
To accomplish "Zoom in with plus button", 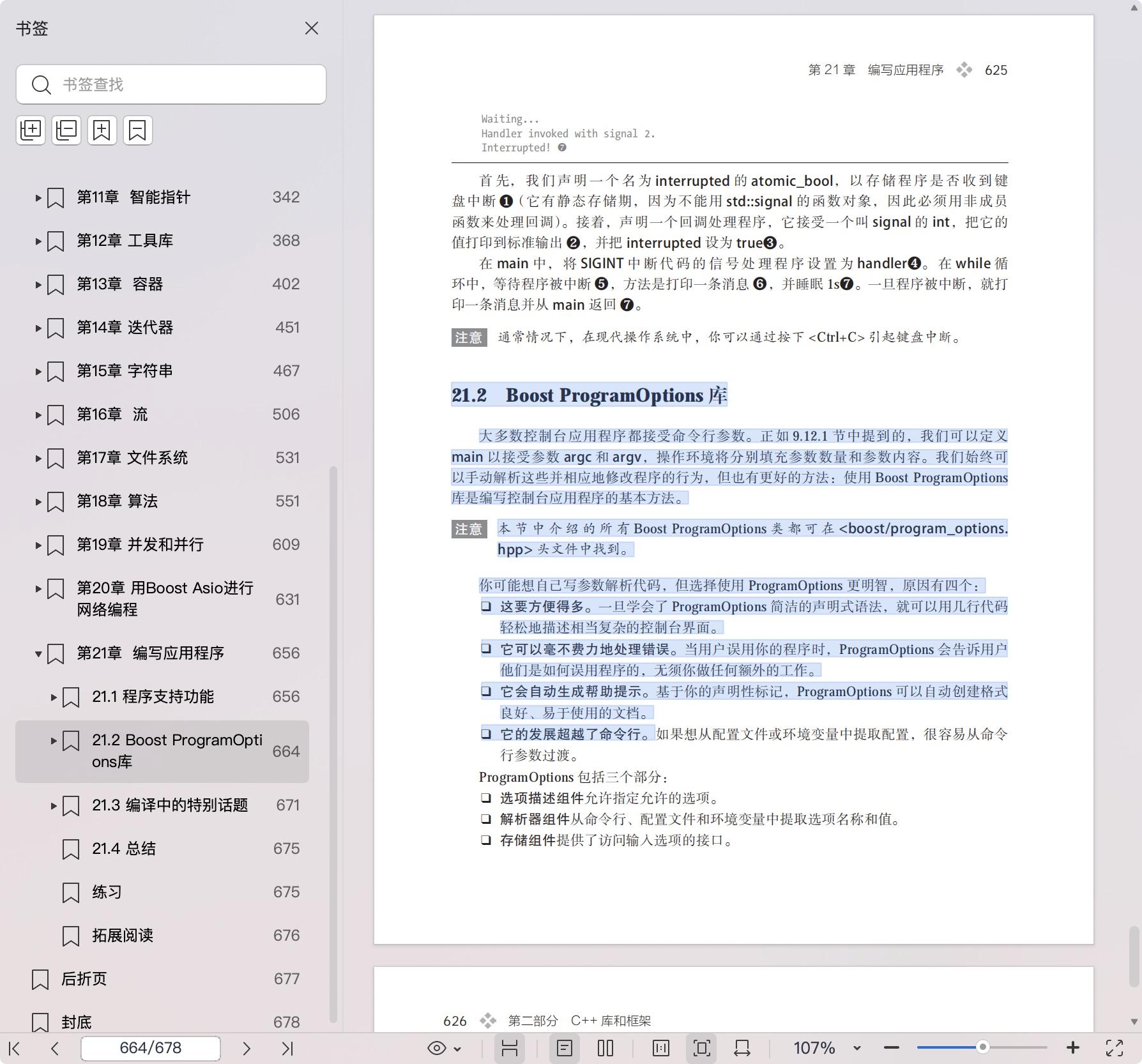I will pos(1073,1047).
